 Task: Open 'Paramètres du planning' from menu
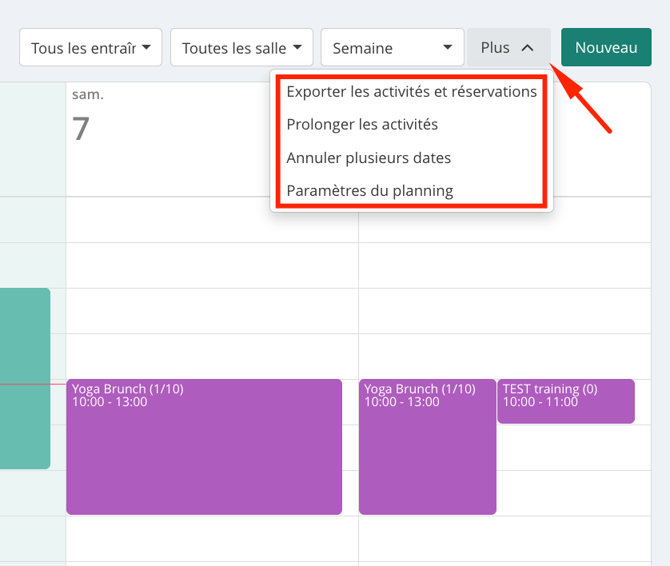pos(370,191)
